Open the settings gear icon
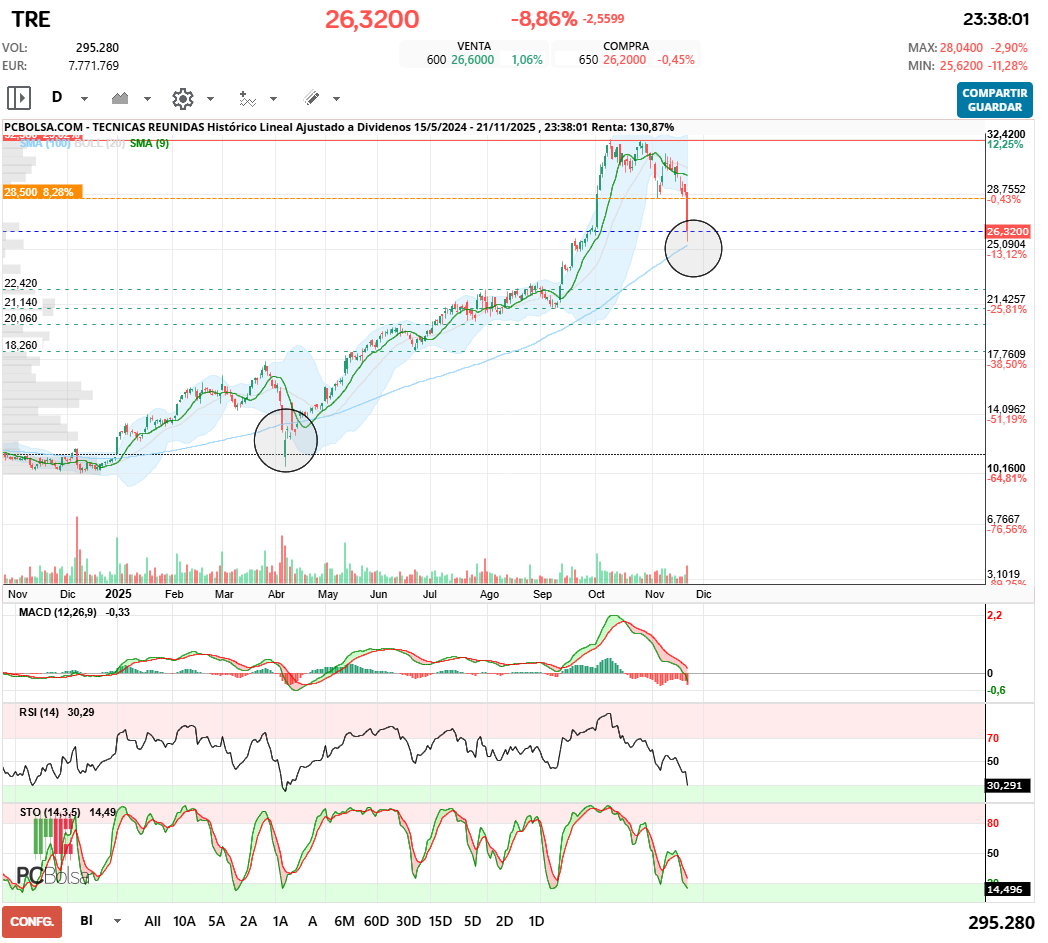The image size is (1048, 943). click(x=182, y=98)
